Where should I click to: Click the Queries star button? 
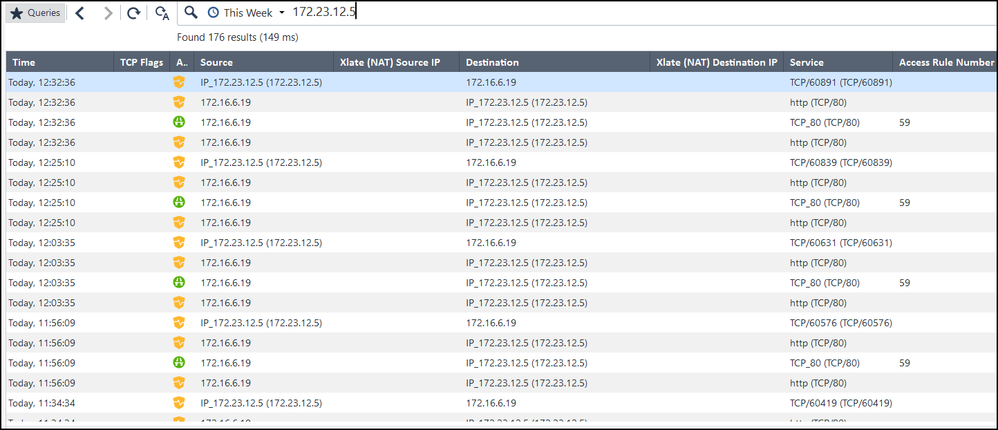(x=36, y=13)
